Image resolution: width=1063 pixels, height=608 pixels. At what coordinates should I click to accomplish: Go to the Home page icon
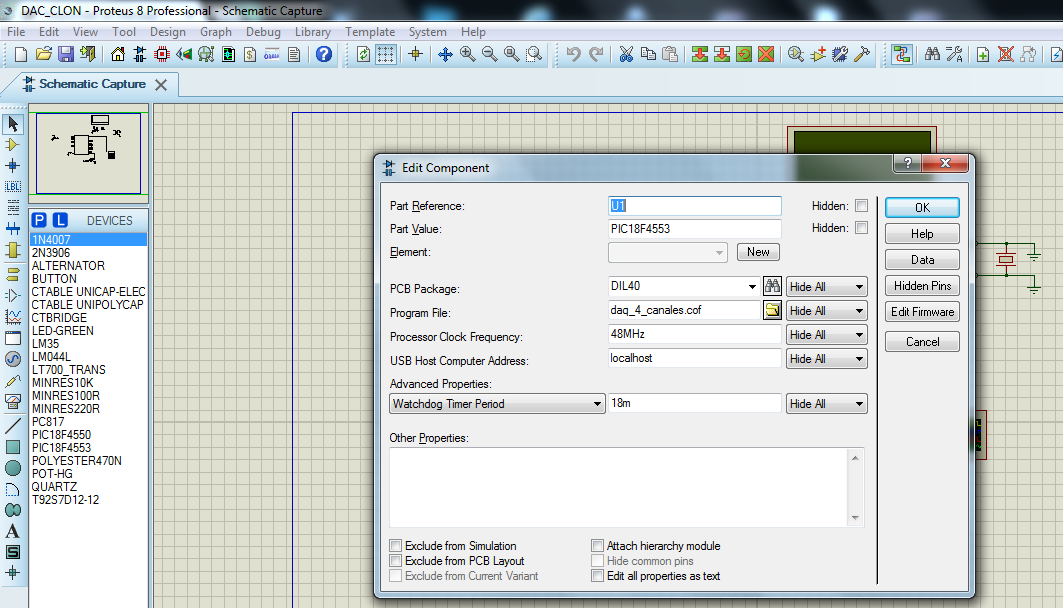[118, 54]
